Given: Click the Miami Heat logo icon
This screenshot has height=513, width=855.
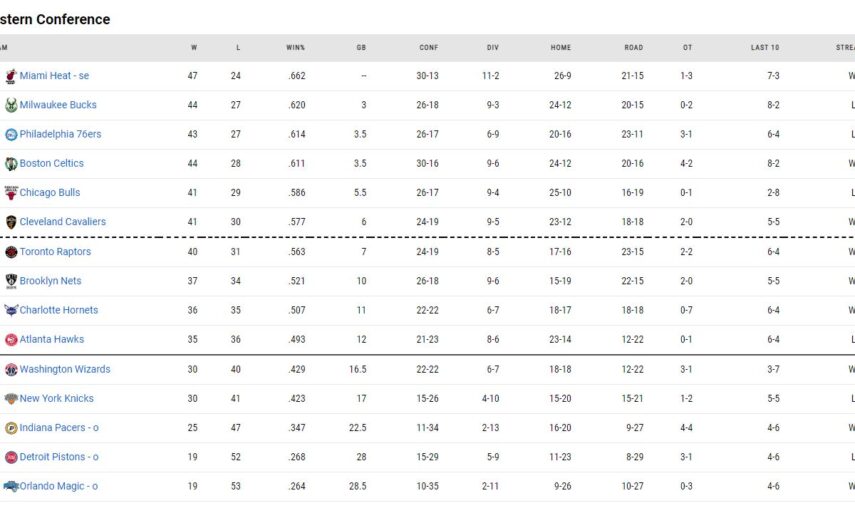Looking at the screenshot, I should coord(11,76).
